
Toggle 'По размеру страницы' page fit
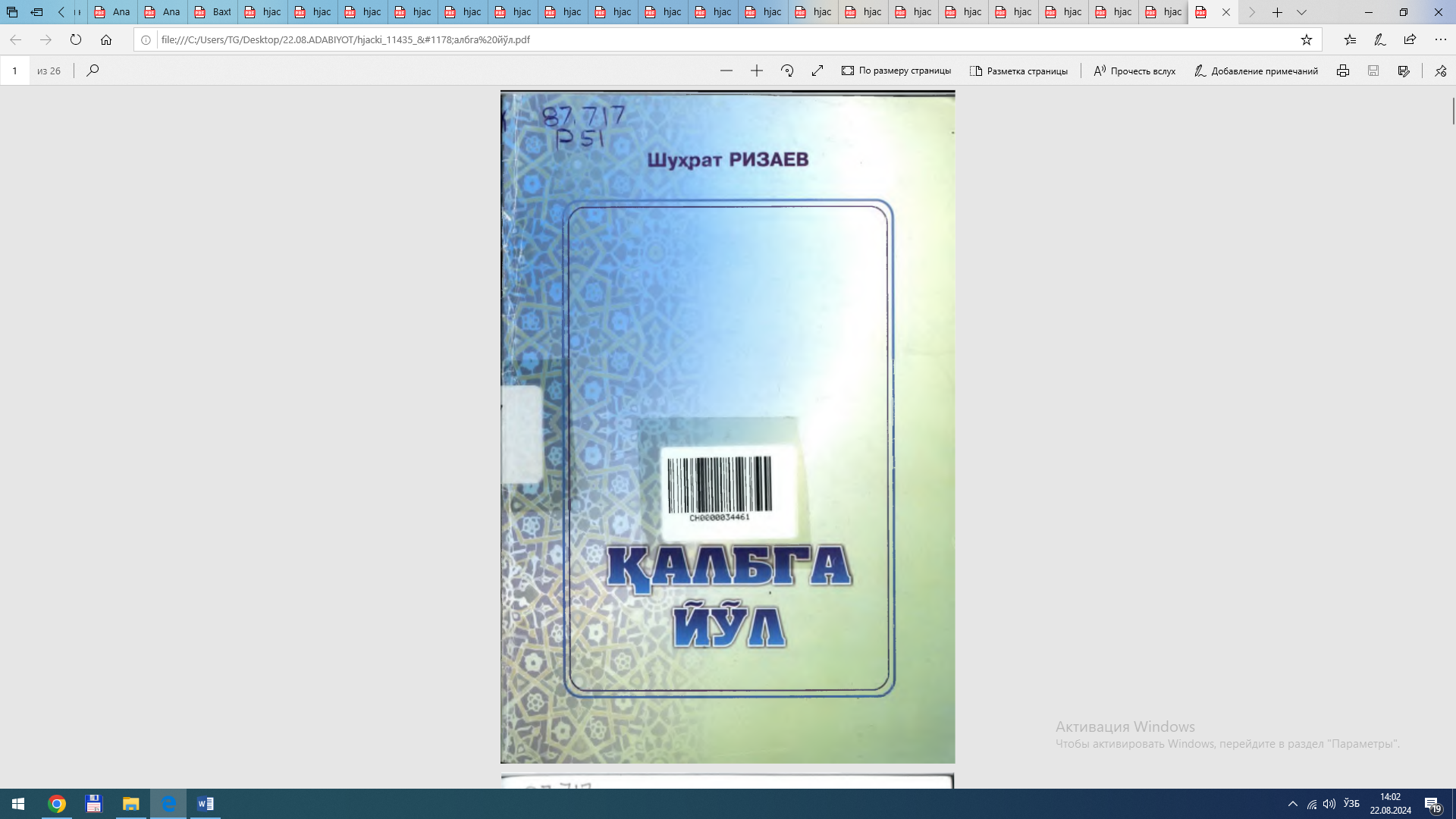(x=896, y=71)
